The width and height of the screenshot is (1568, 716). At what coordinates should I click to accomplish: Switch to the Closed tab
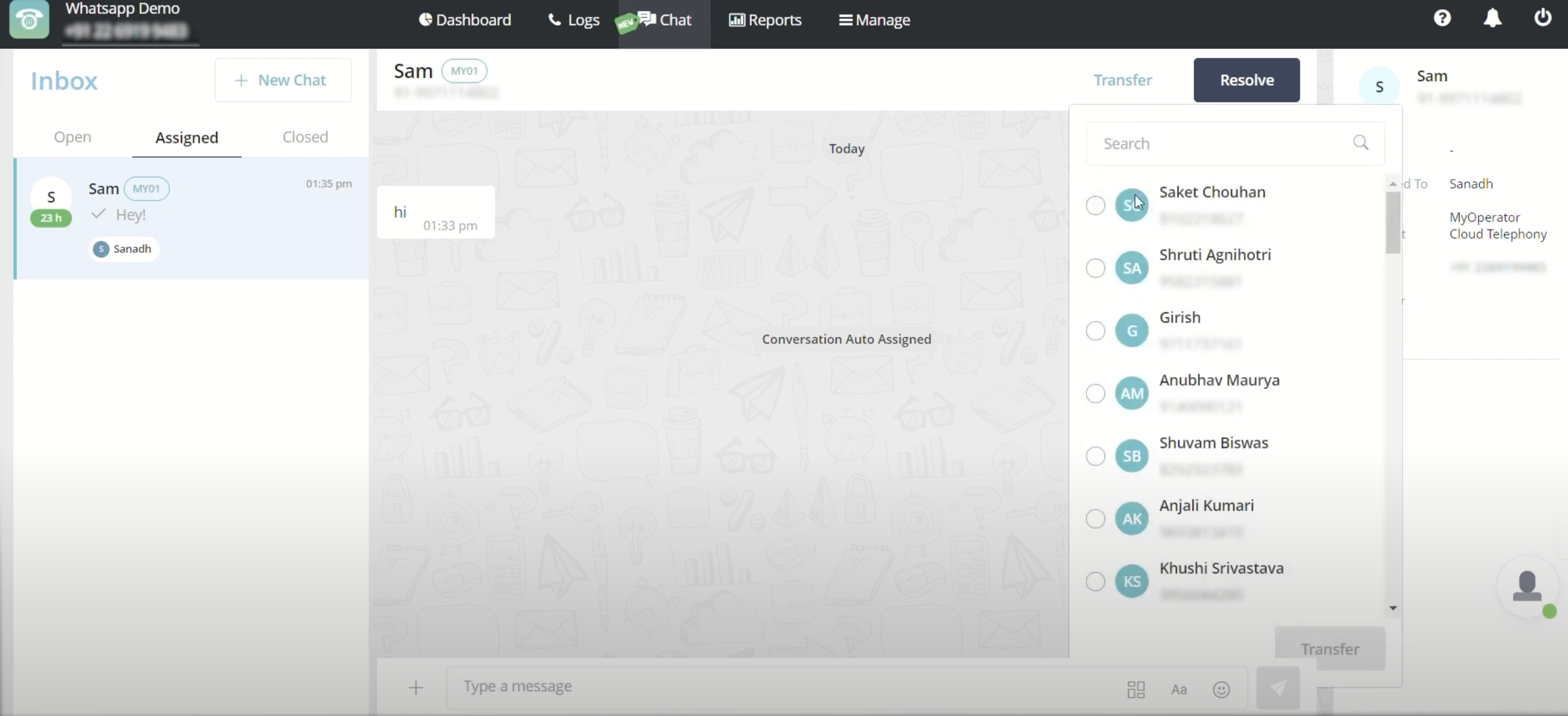(305, 137)
